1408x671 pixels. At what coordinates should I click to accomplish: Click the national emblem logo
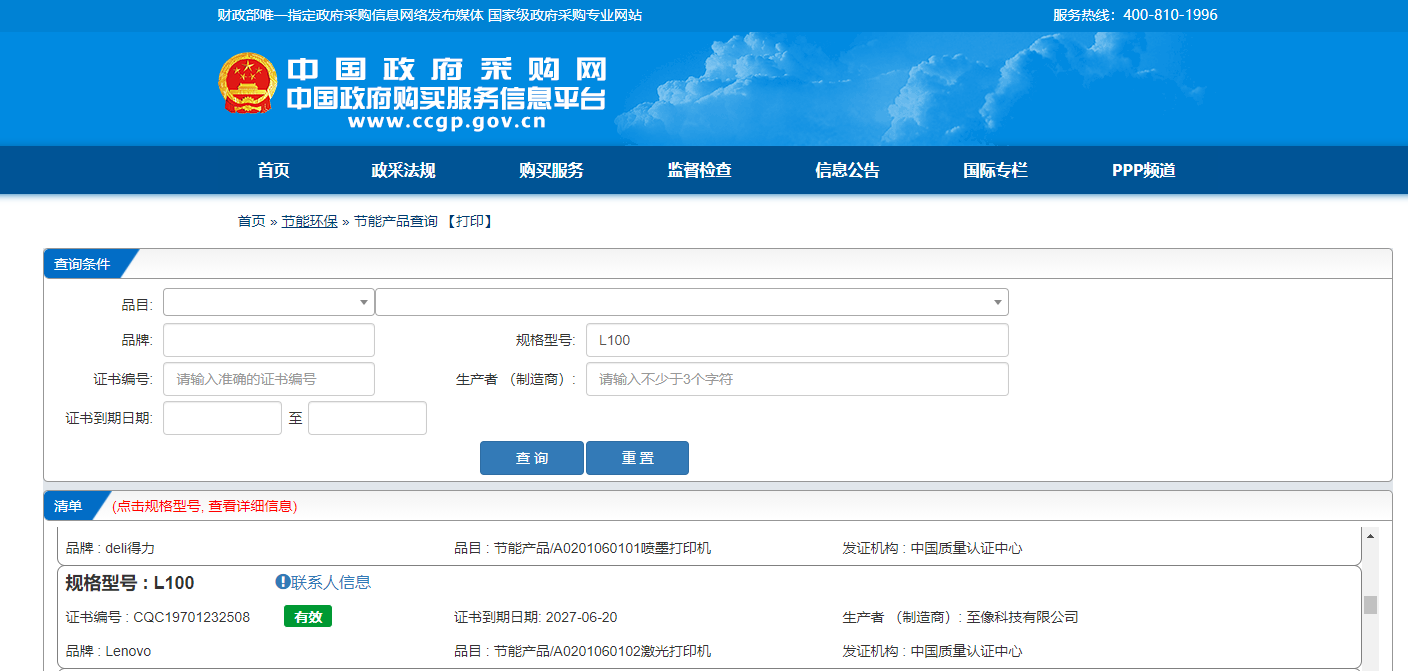tap(248, 84)
